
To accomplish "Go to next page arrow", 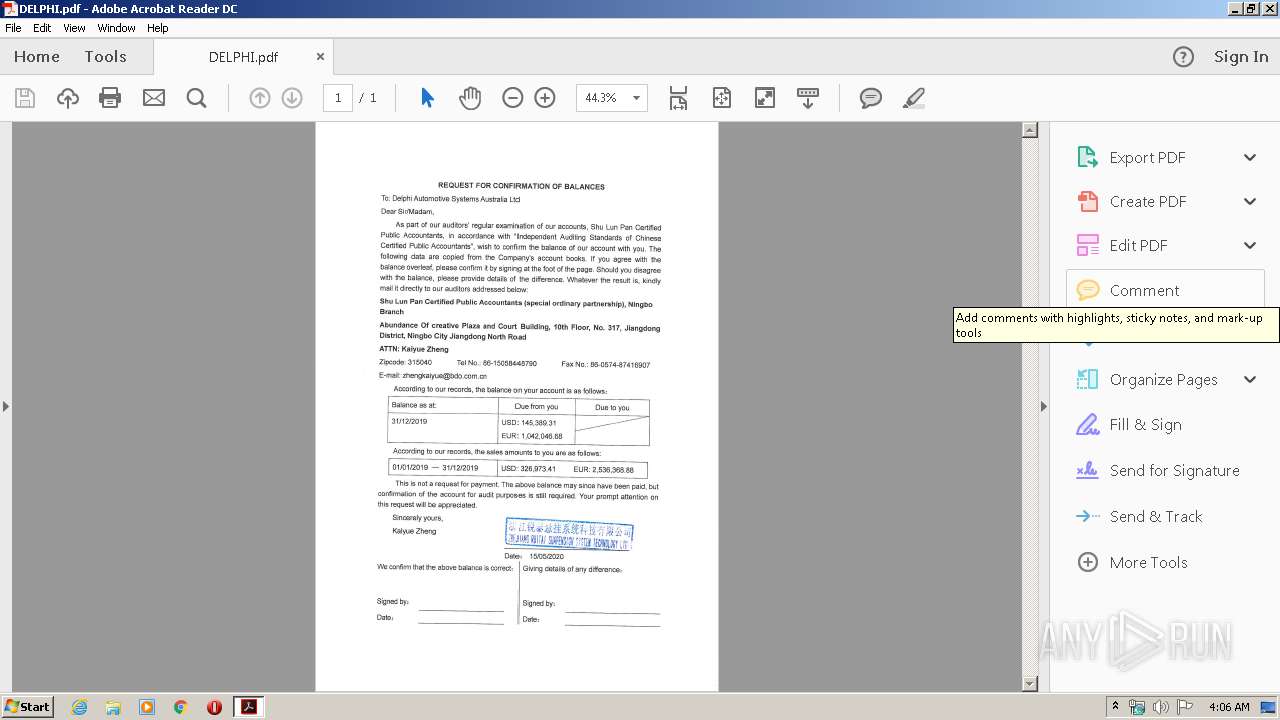I will point(292,98).
